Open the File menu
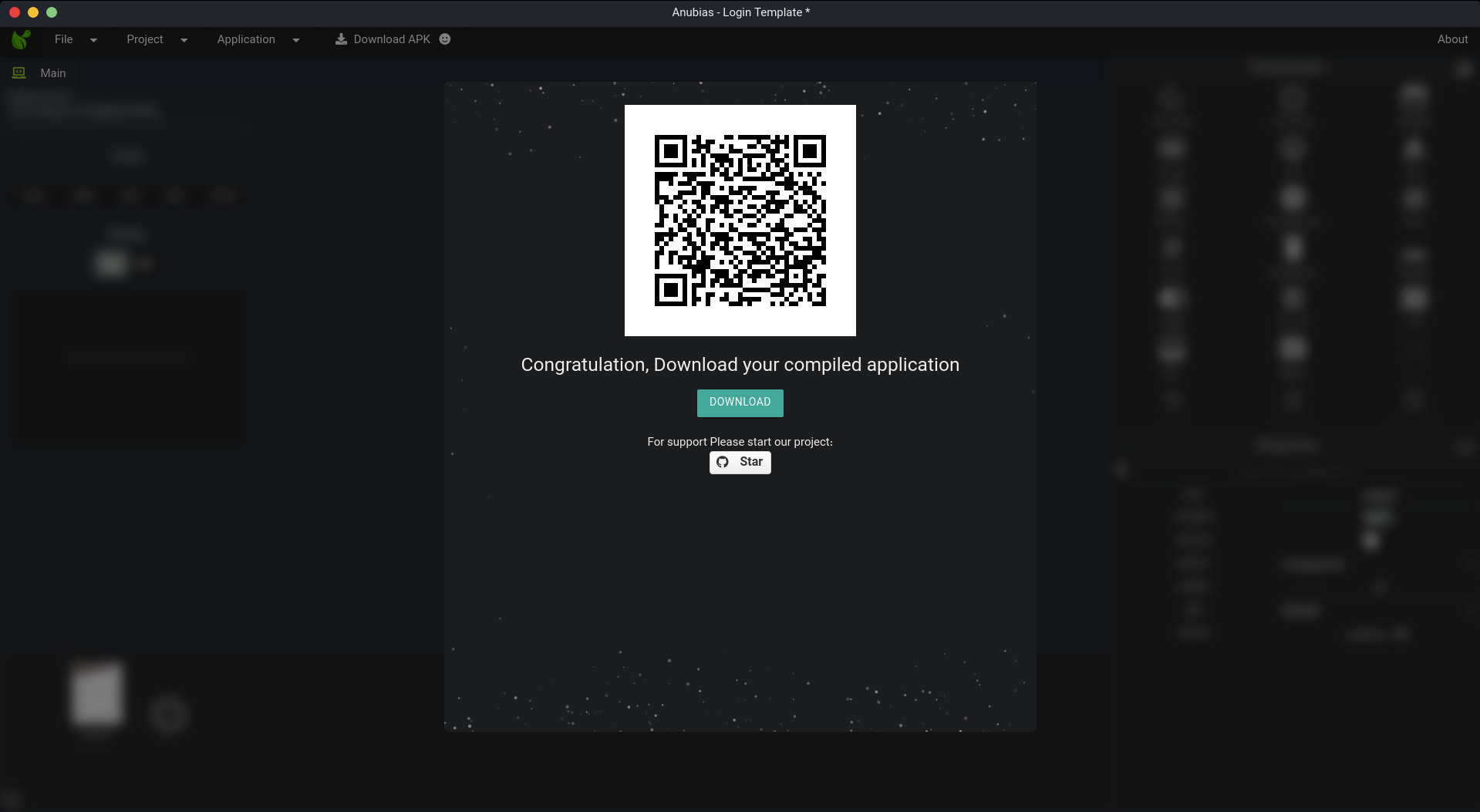 [64, 39]
